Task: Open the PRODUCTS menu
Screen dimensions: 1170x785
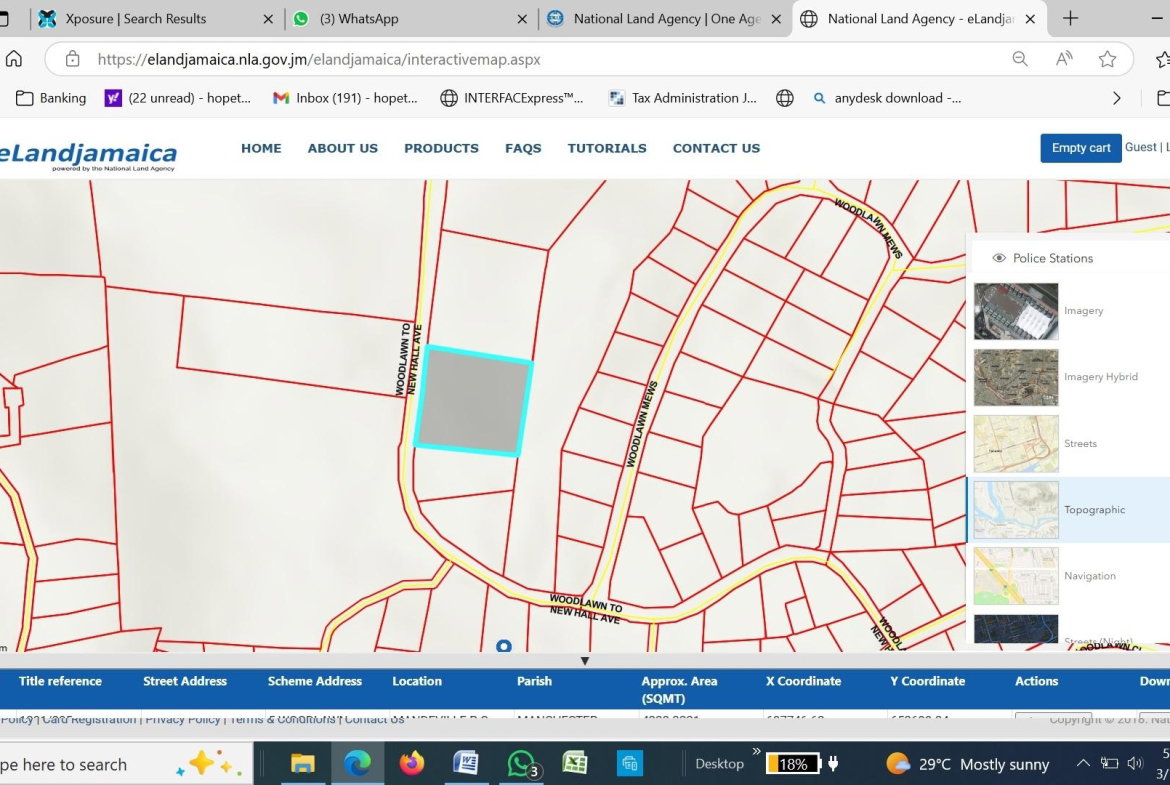Action: pos(441,148)
